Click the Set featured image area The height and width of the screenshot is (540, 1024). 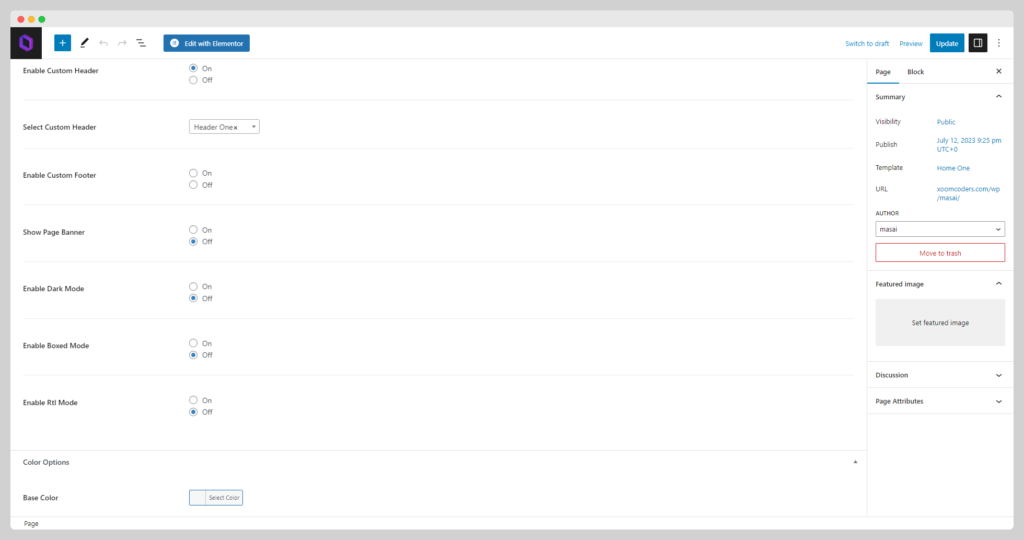pyautogui.click(x=940, y=323)
